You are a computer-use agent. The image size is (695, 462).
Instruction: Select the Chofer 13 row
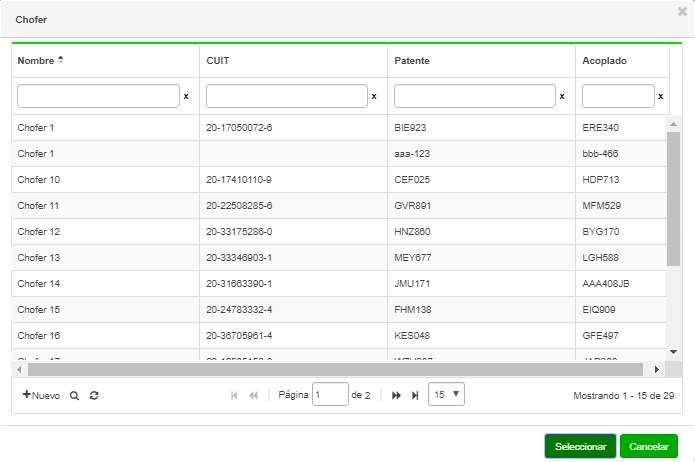339,258
